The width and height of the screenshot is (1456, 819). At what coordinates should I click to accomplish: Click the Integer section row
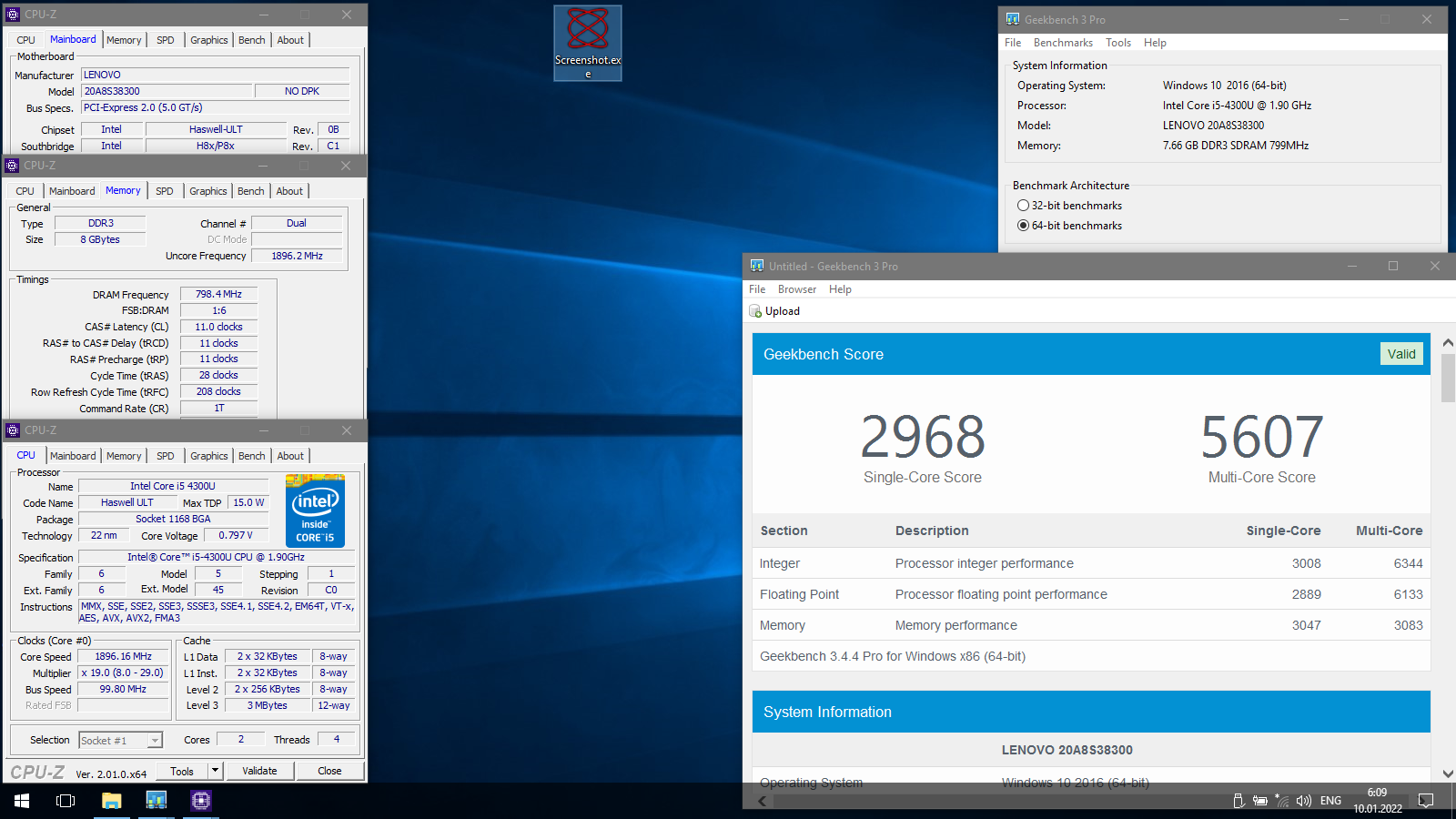(1091, 563)
